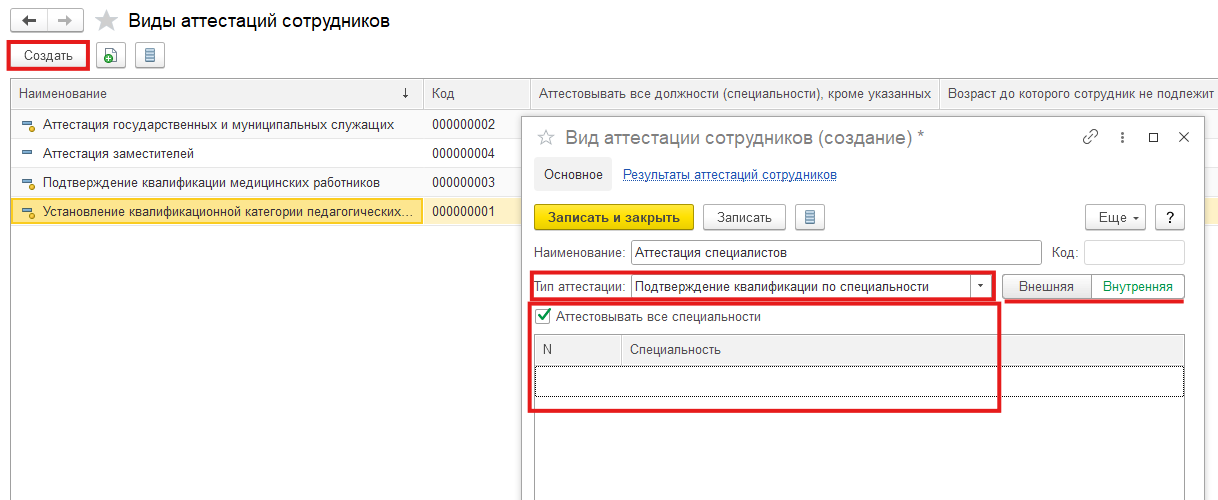The image size is (1218, 500).
Task: Click Тип аттестации field value
Action: tap(801, 287)
